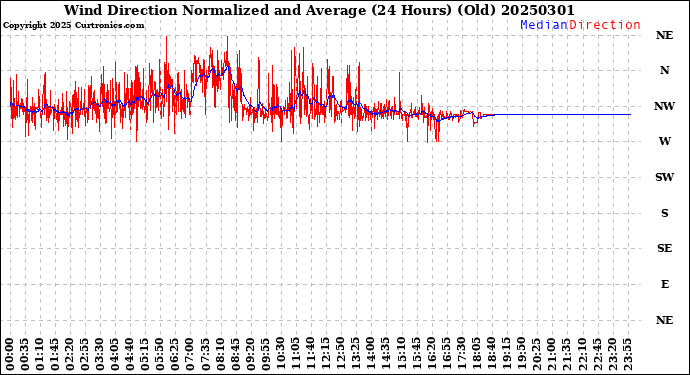Viewport: 690px width, 375px height.
Task: Click the 06:25 time axis label
Action: coord(175,354)
